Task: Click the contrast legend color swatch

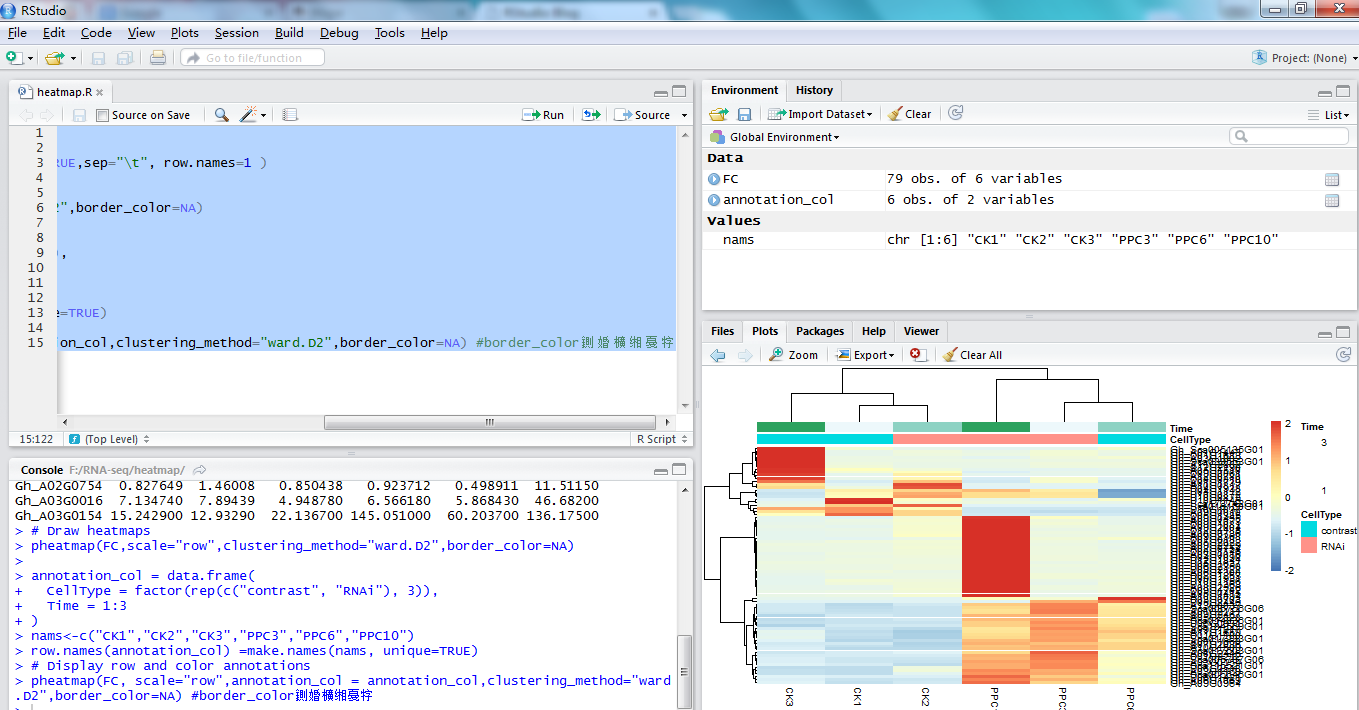Action: point(1309,530)
